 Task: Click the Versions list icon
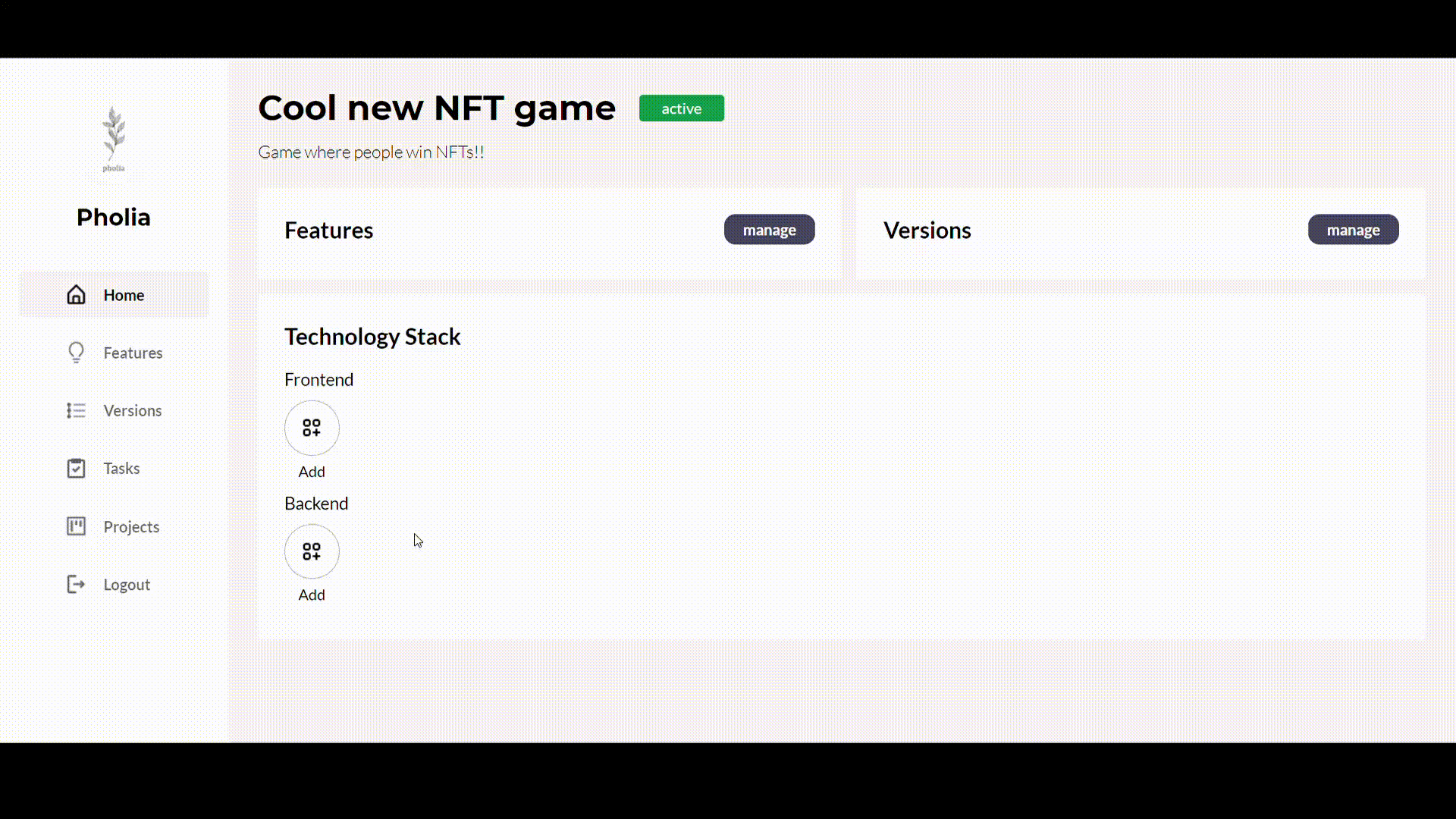[76, 410]
